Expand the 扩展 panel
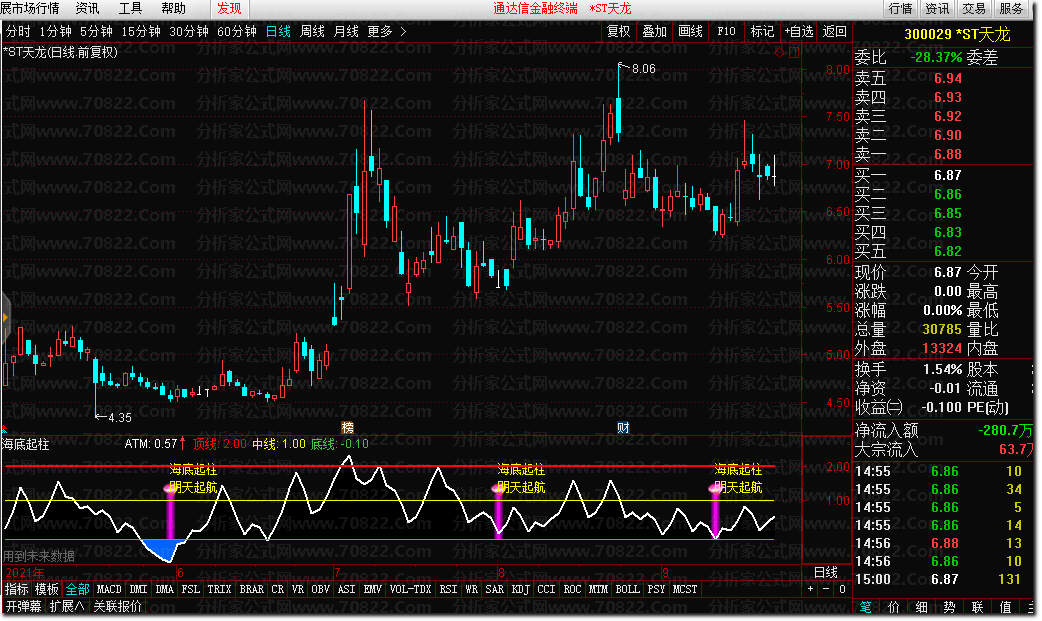Screen dimensions: 1042x621 [x=66, y=606]
